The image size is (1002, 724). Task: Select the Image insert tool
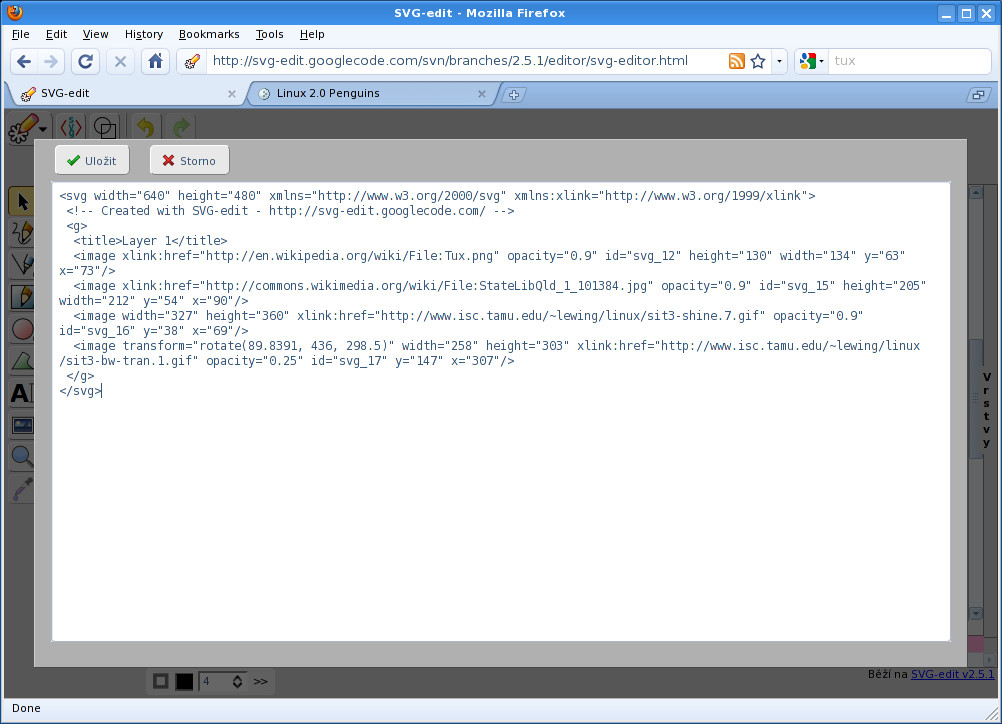point(22,425)
